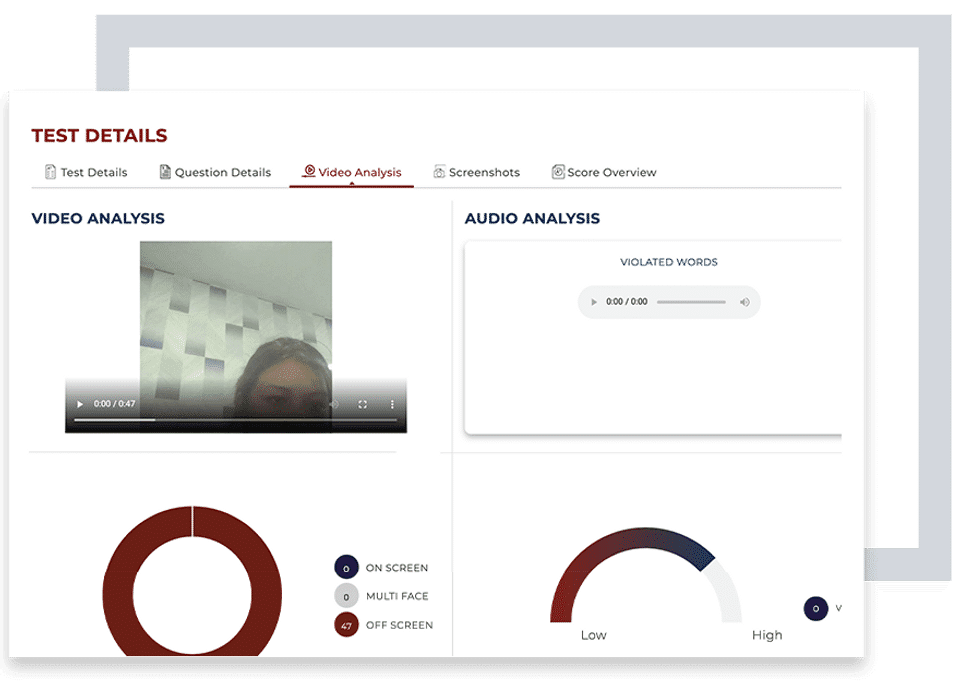Screen dimensions: 960x683
Task: Toggle the audio player speaker icon
Action: pyautogui.click(x=744, y=302)
